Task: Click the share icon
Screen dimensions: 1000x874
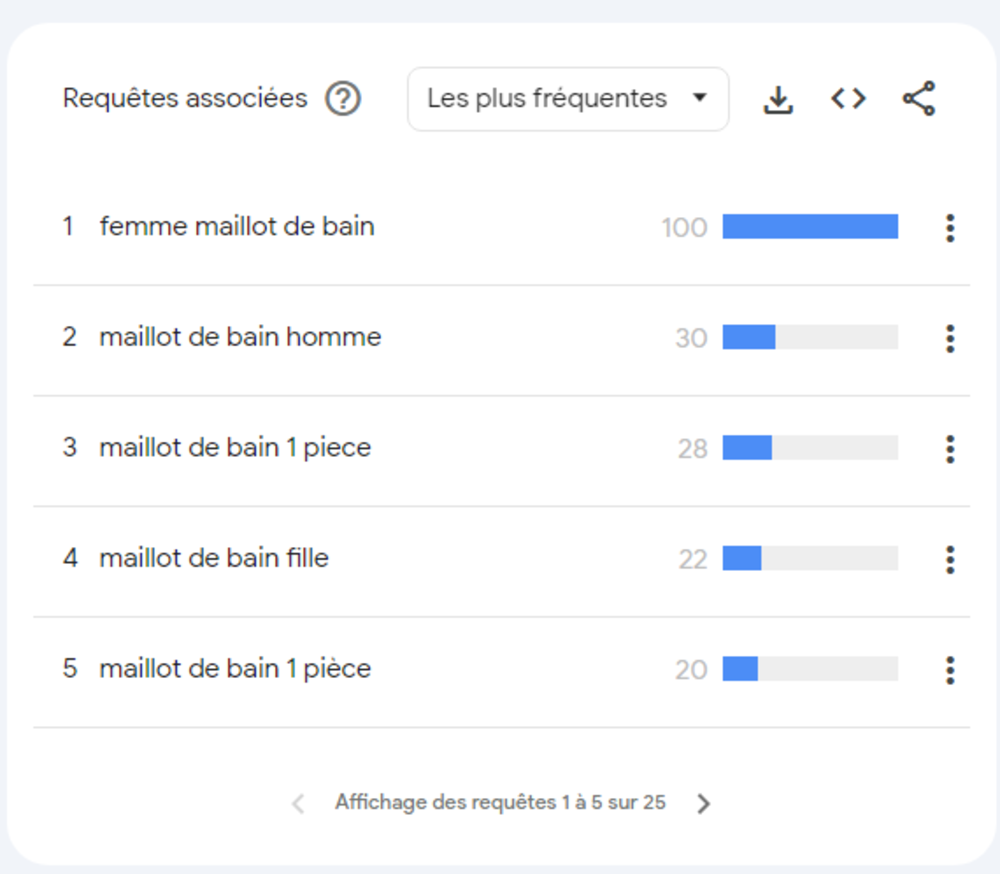Action: [918, 99]
